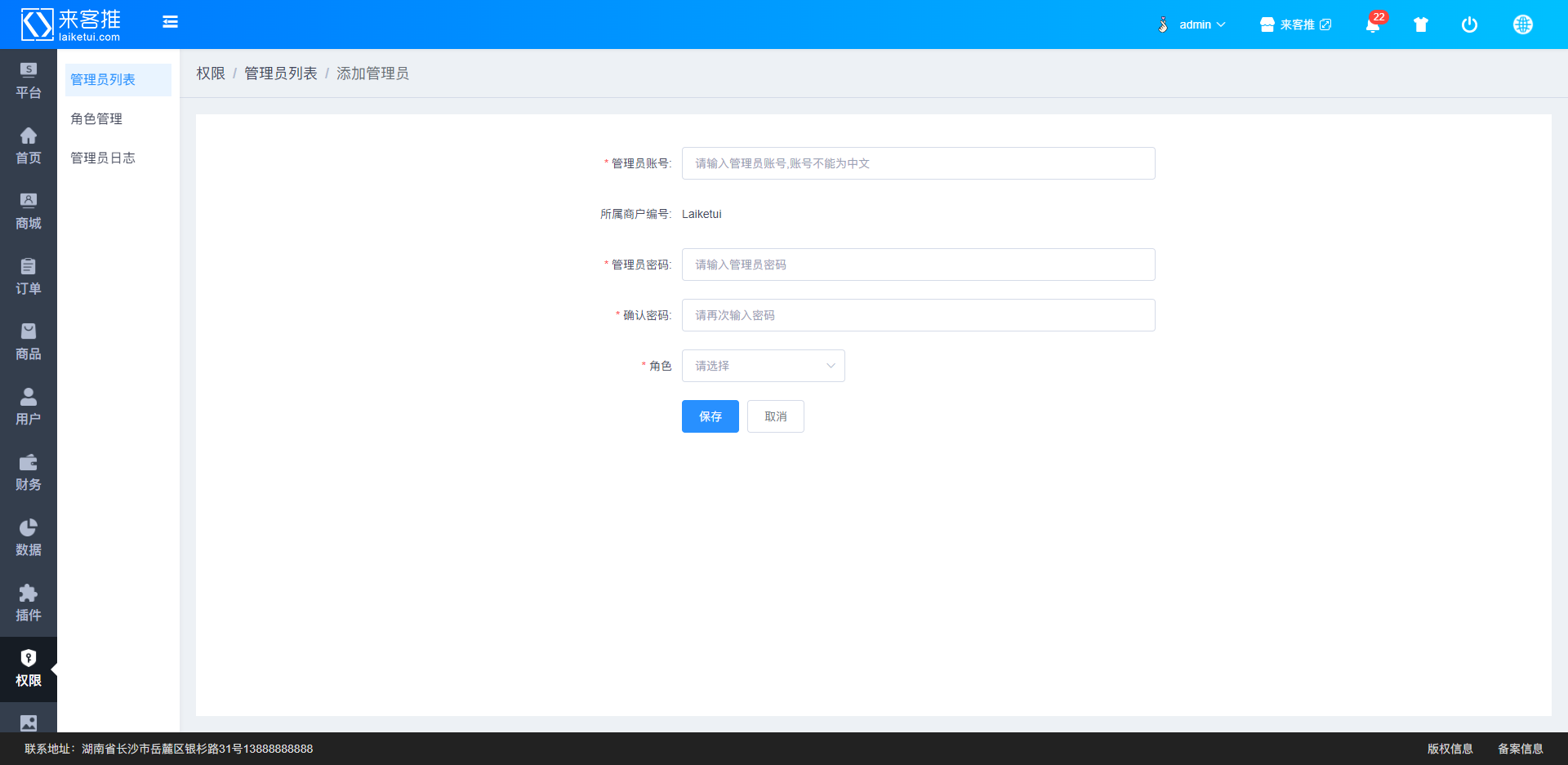Viewport: 1568px width, 765px height.
Task: Open 订单 orders in the sidebar
Action: point(29,278)
